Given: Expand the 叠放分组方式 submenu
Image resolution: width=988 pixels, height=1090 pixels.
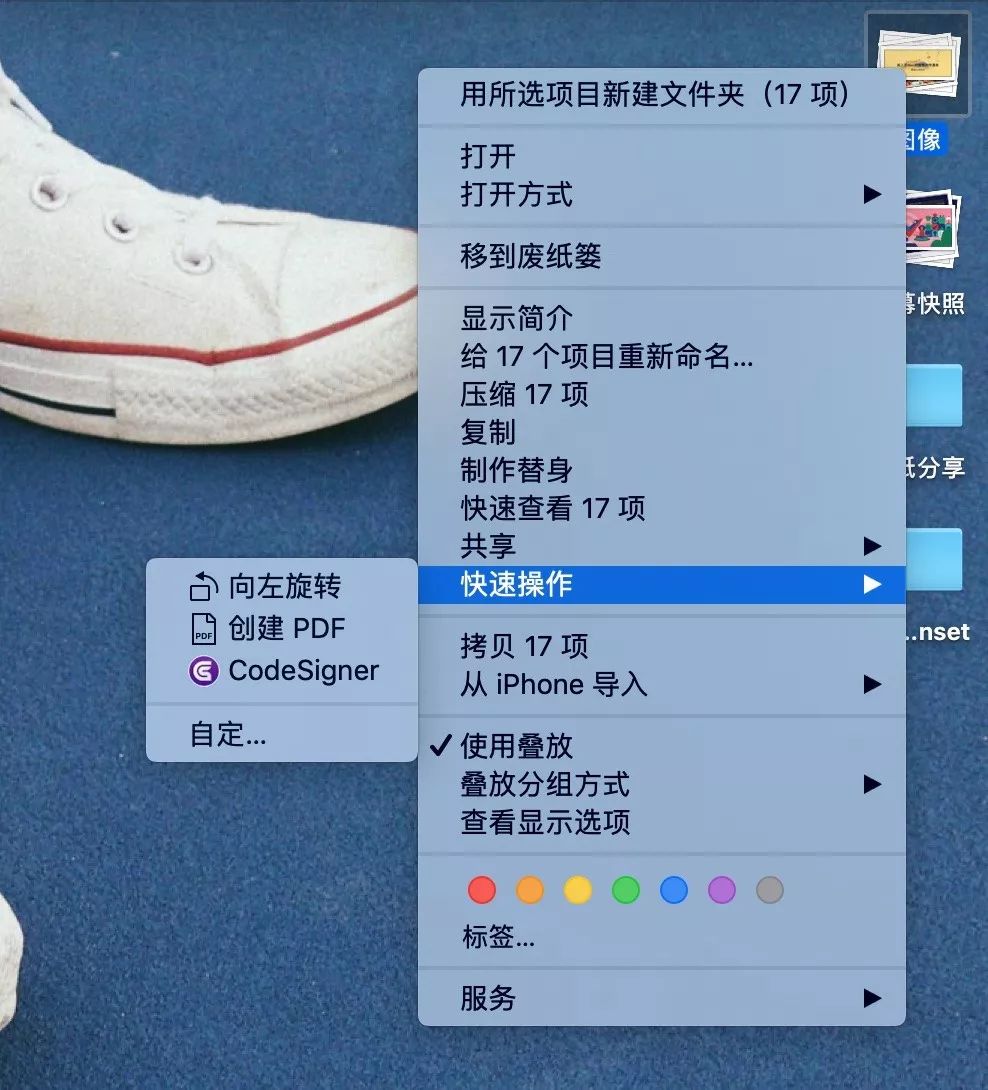Looking at the screenshot, I should tap(872, 784).
